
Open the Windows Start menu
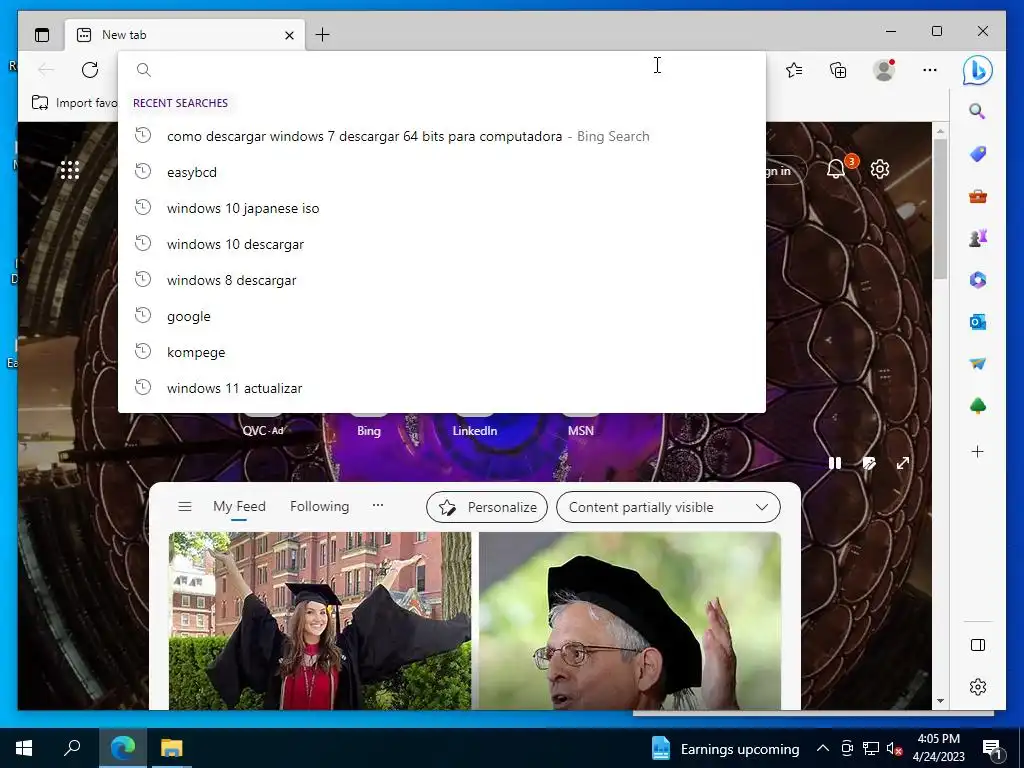24,748
